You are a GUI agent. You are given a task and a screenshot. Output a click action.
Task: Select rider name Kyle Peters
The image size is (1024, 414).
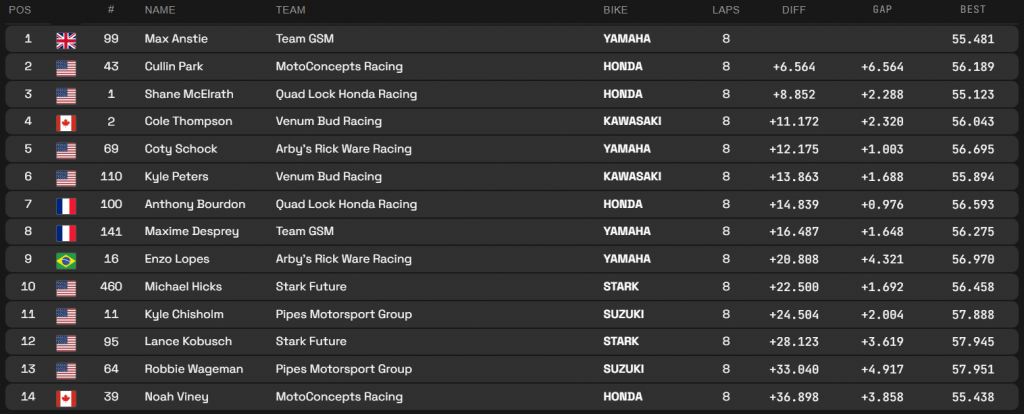point(173,177)
